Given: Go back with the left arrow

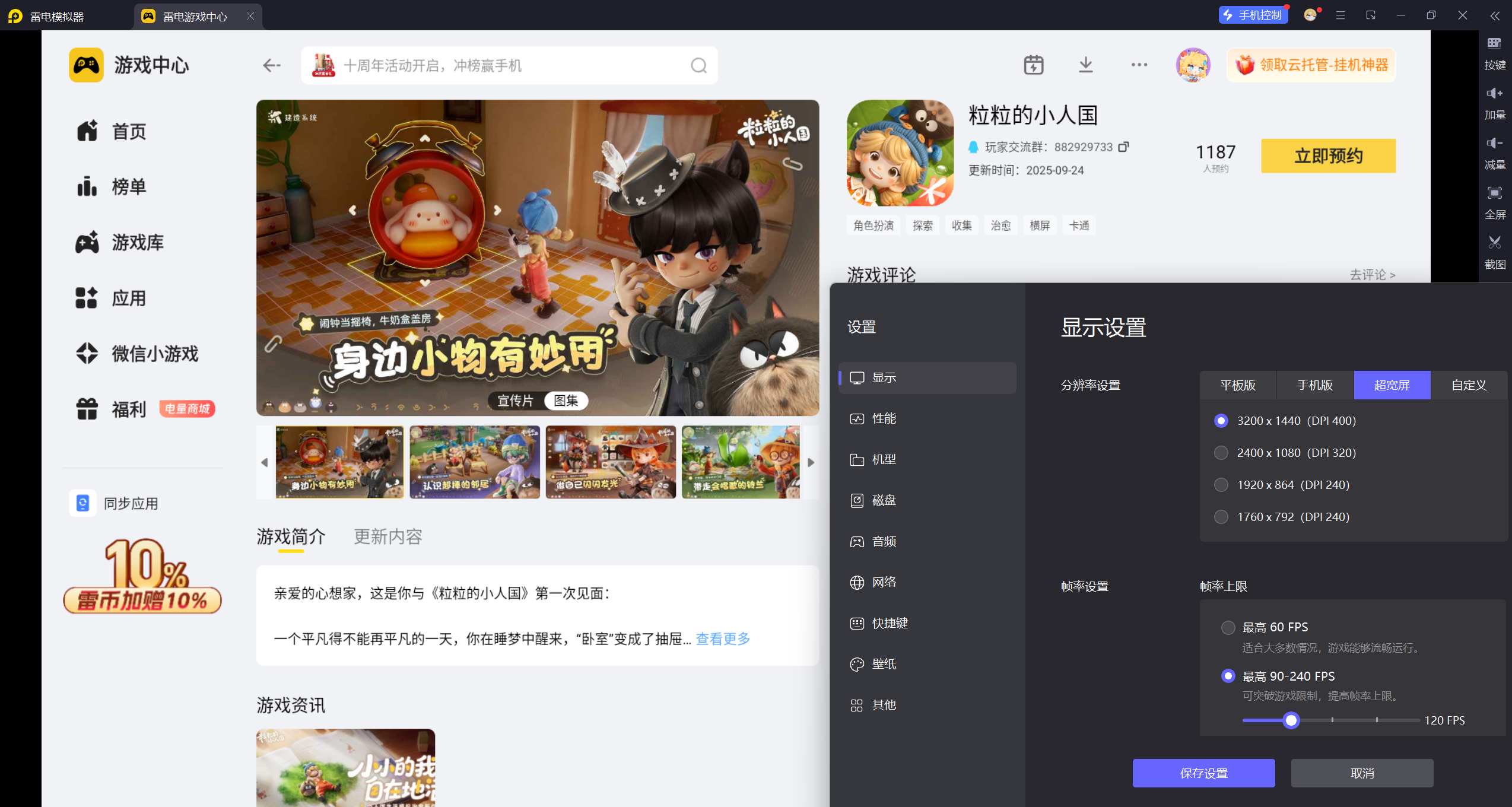Looking at the screenshot, I should [272, 65].
